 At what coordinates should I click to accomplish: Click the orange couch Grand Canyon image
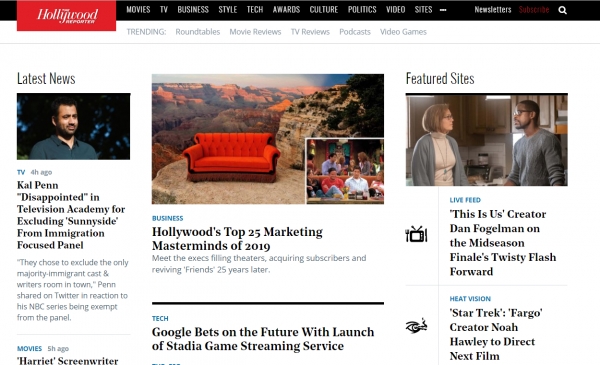(x=268, y=139)
